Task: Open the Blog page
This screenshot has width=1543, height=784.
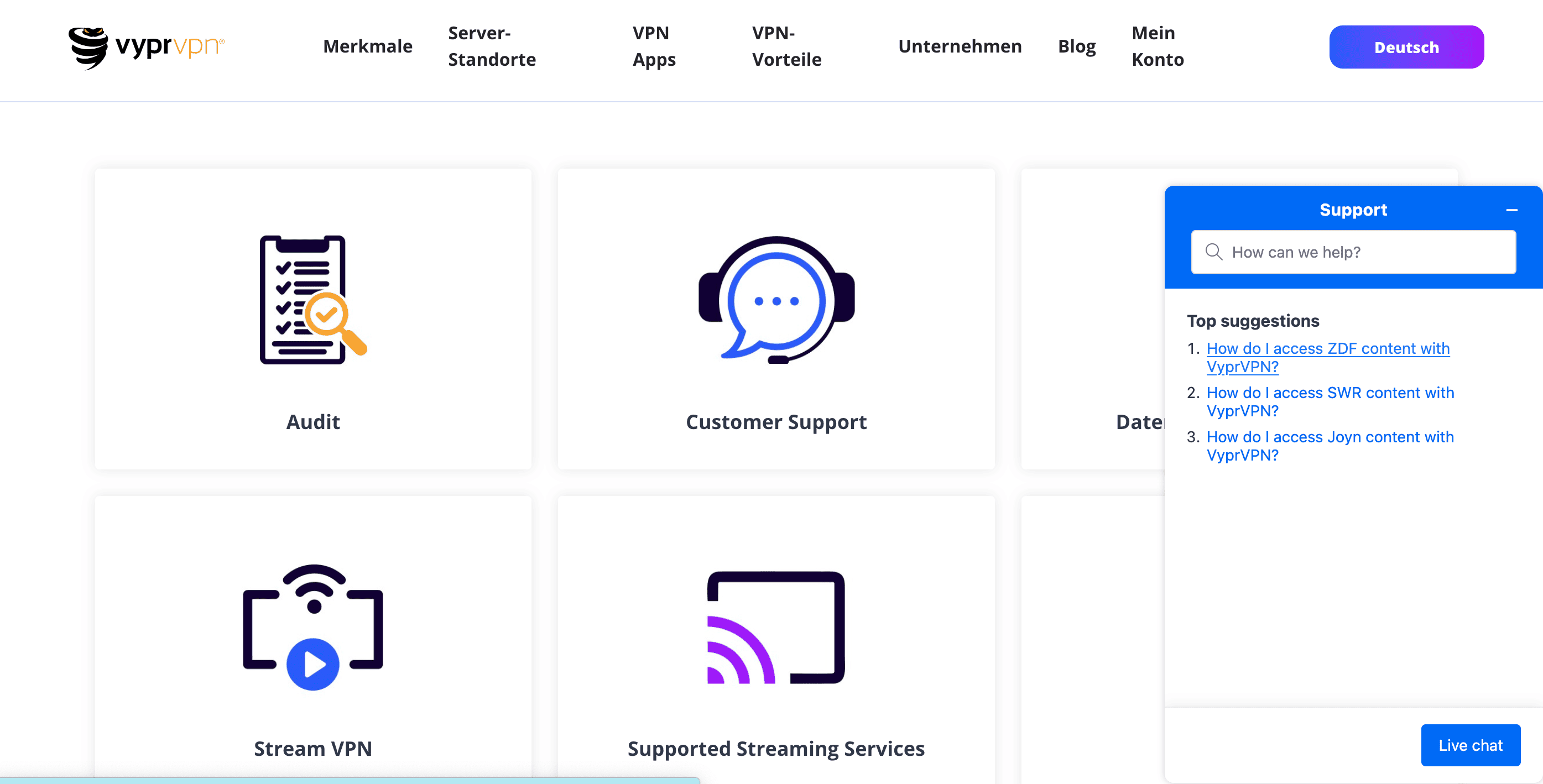Action: click(1076, 46)
